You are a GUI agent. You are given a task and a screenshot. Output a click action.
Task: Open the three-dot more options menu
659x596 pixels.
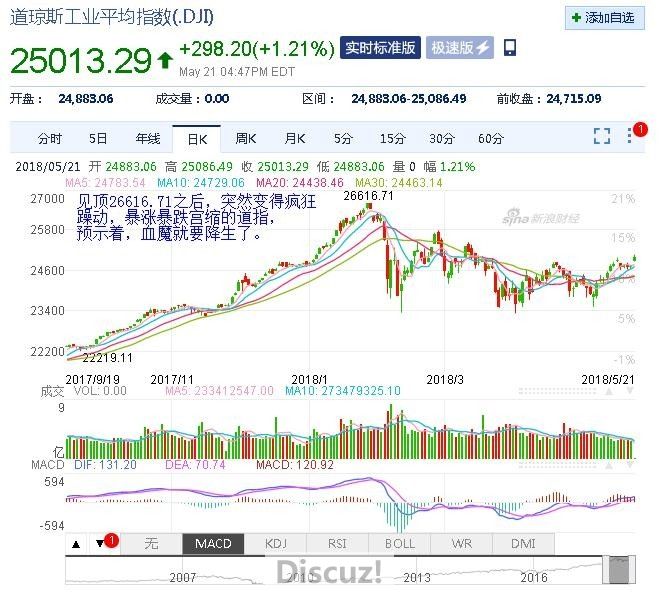[629, 135]
